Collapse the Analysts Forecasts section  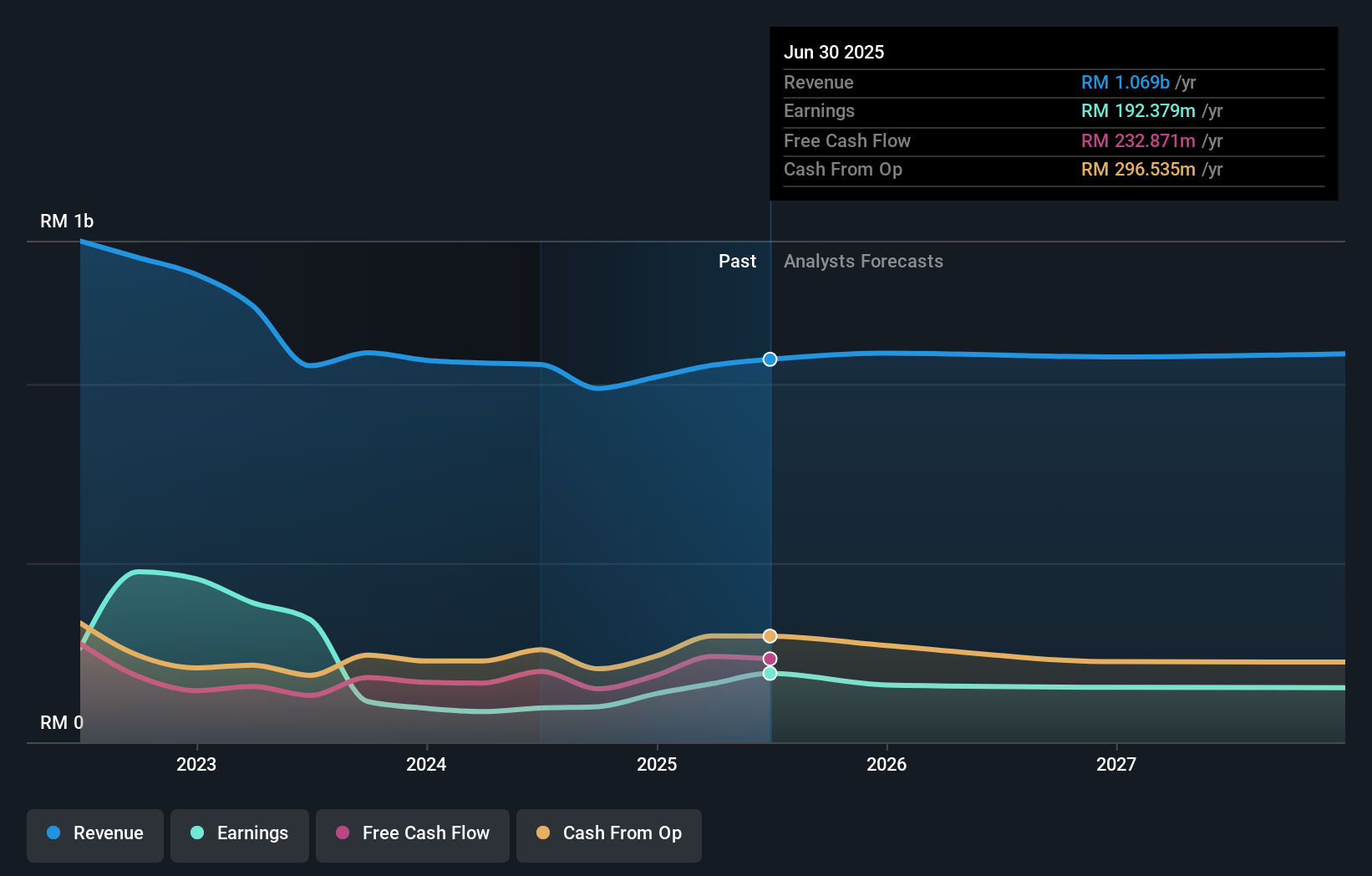[x=863, y=262]
